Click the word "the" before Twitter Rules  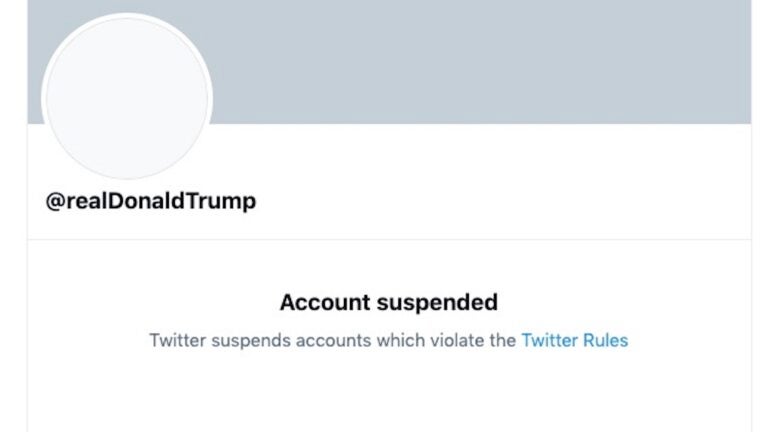(x=503, y=340)
